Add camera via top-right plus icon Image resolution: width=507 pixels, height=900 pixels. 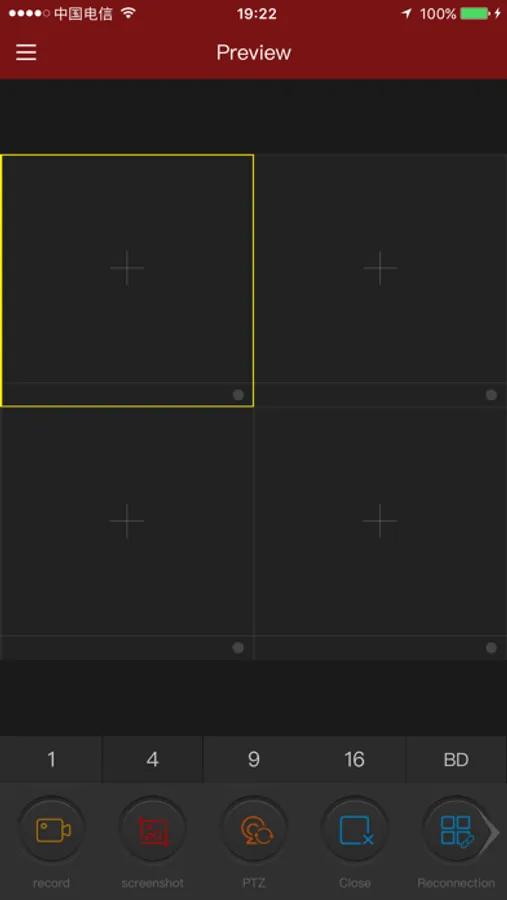pyautogui.click(x=380, y=267)
